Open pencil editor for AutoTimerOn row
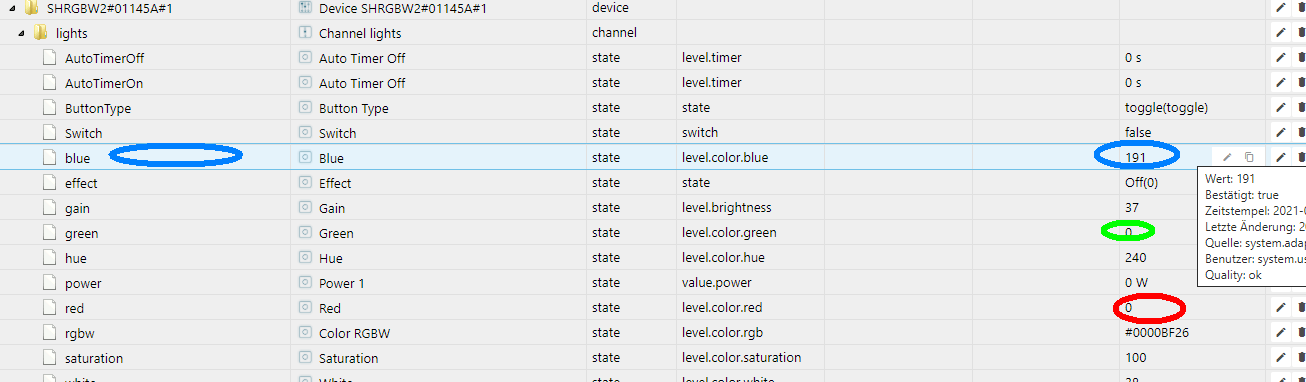Screen dimensions: 1306x382 pos(1280,83)
